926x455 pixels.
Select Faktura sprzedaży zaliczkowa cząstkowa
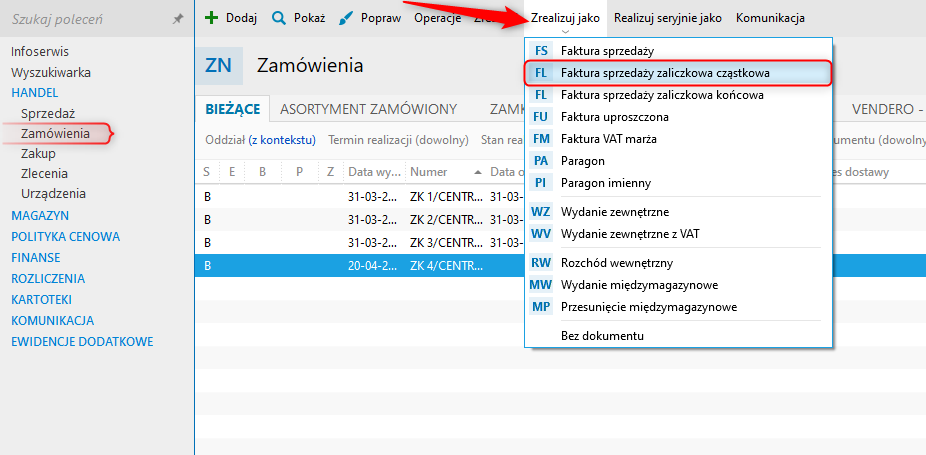click(678, 73)
